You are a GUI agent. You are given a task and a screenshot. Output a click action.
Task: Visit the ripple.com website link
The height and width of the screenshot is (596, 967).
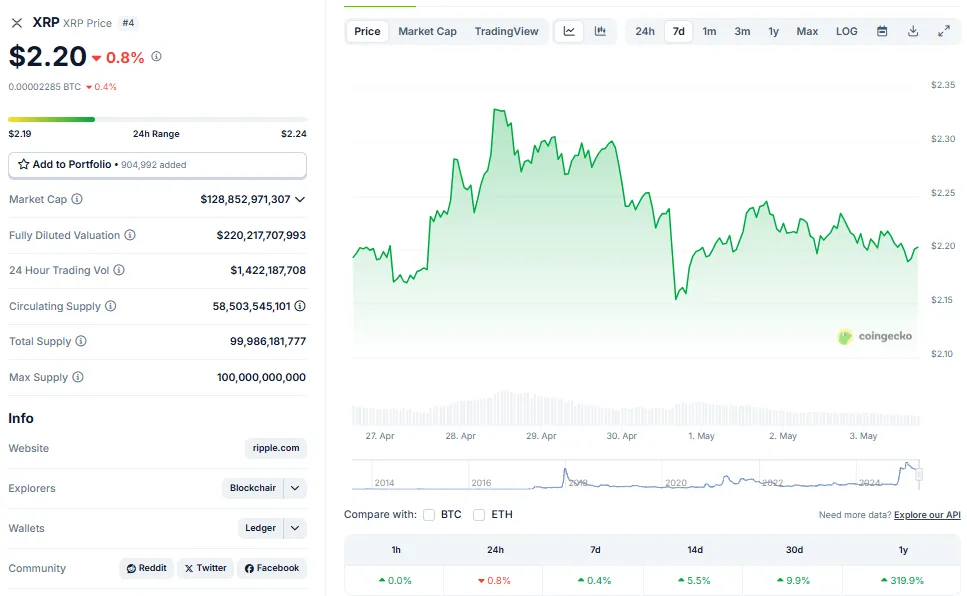click(x=276, y=448)
